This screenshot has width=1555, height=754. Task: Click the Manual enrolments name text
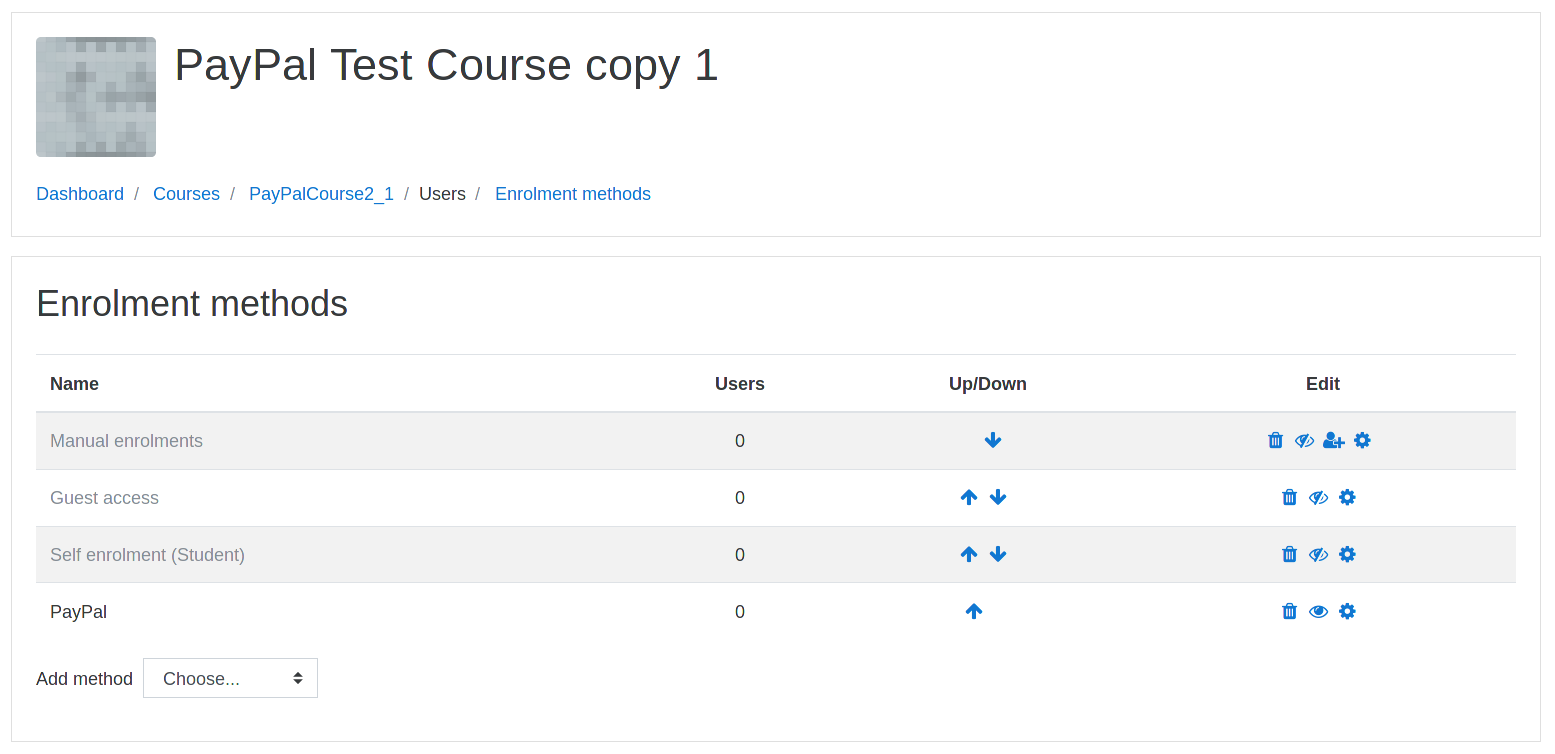point(126,441)
